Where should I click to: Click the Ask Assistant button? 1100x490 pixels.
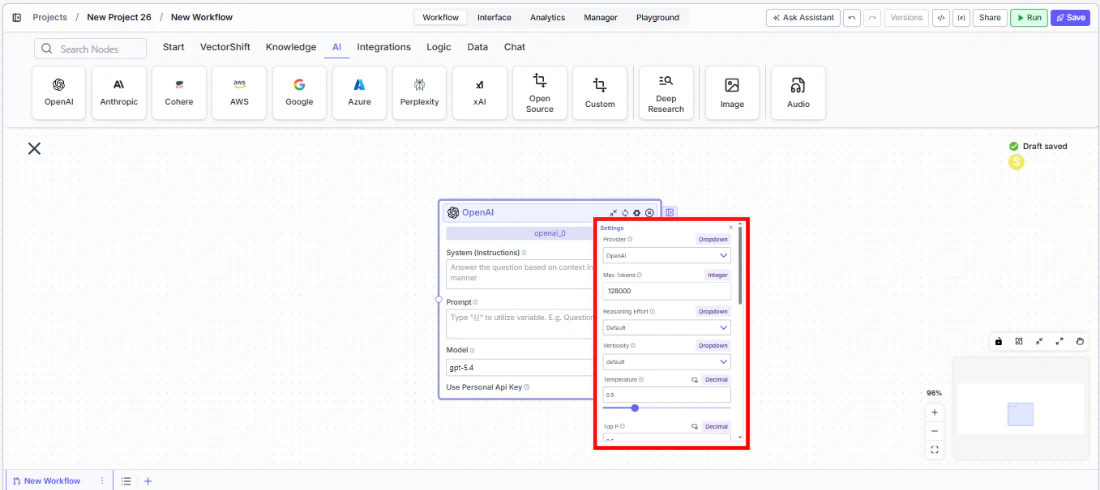pos(803,18)
